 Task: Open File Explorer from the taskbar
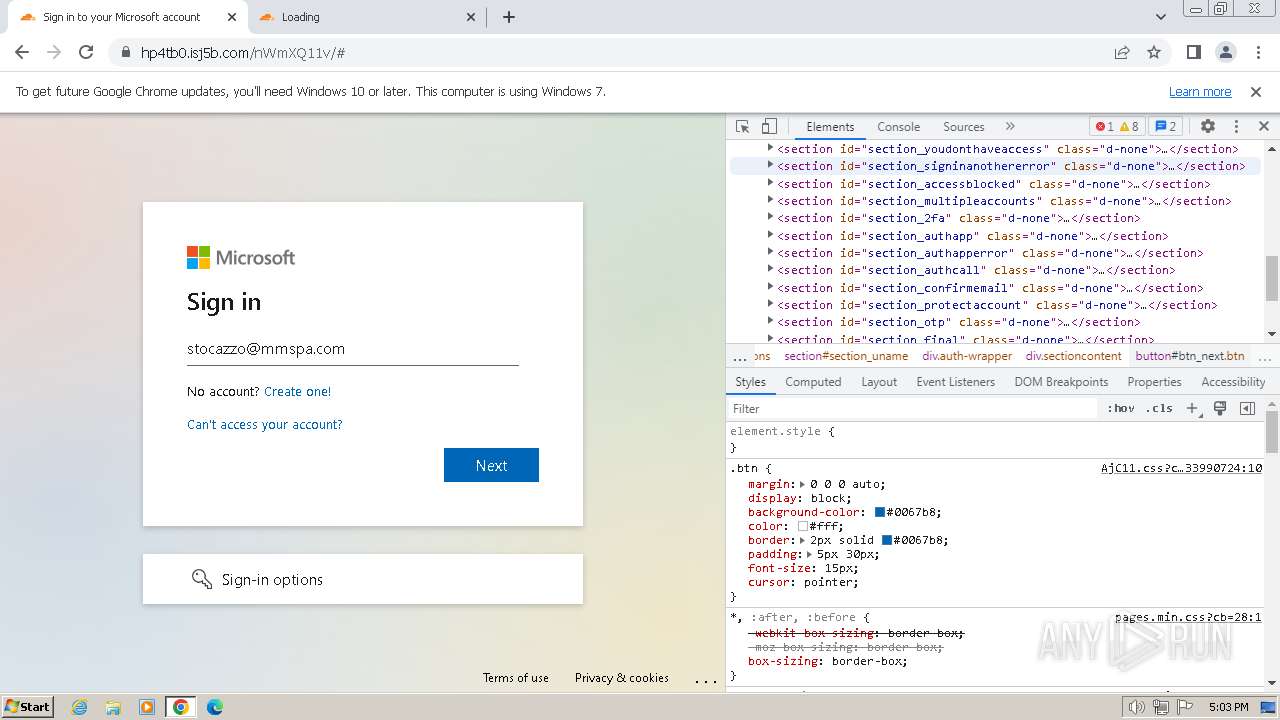point(113,707)
